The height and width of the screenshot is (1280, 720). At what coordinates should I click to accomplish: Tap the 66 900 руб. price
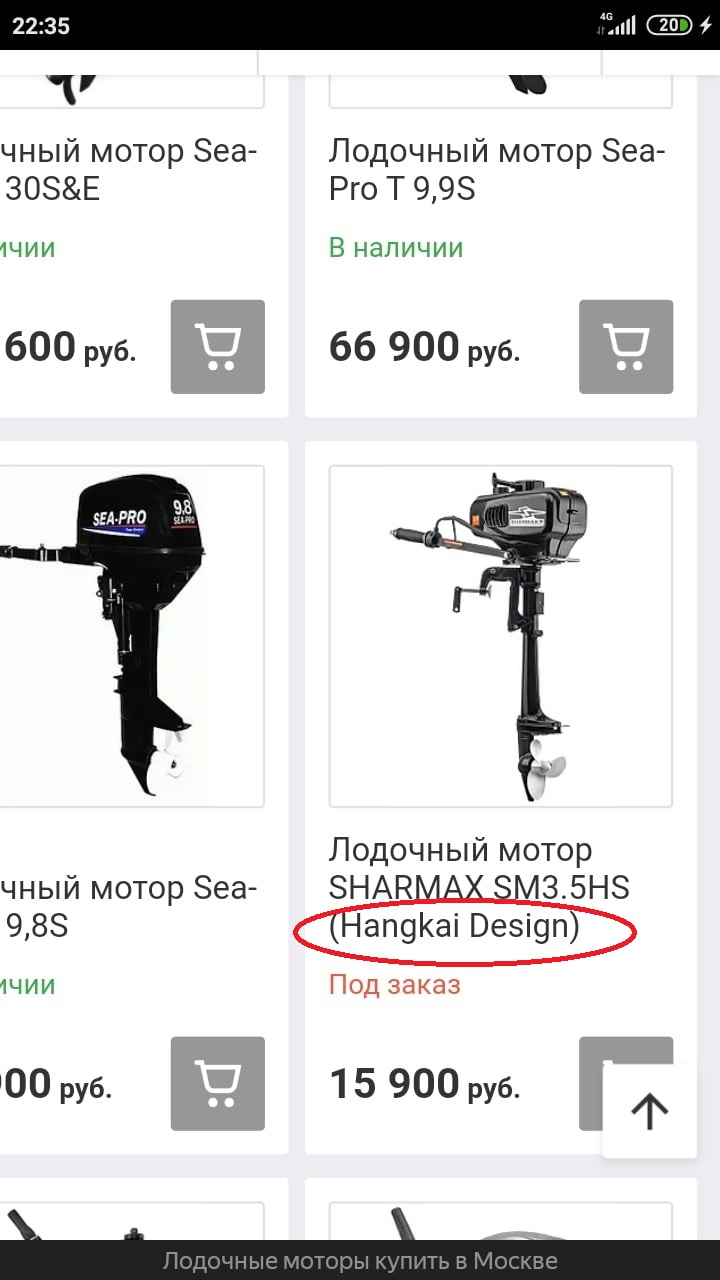[x=424, y=347]
